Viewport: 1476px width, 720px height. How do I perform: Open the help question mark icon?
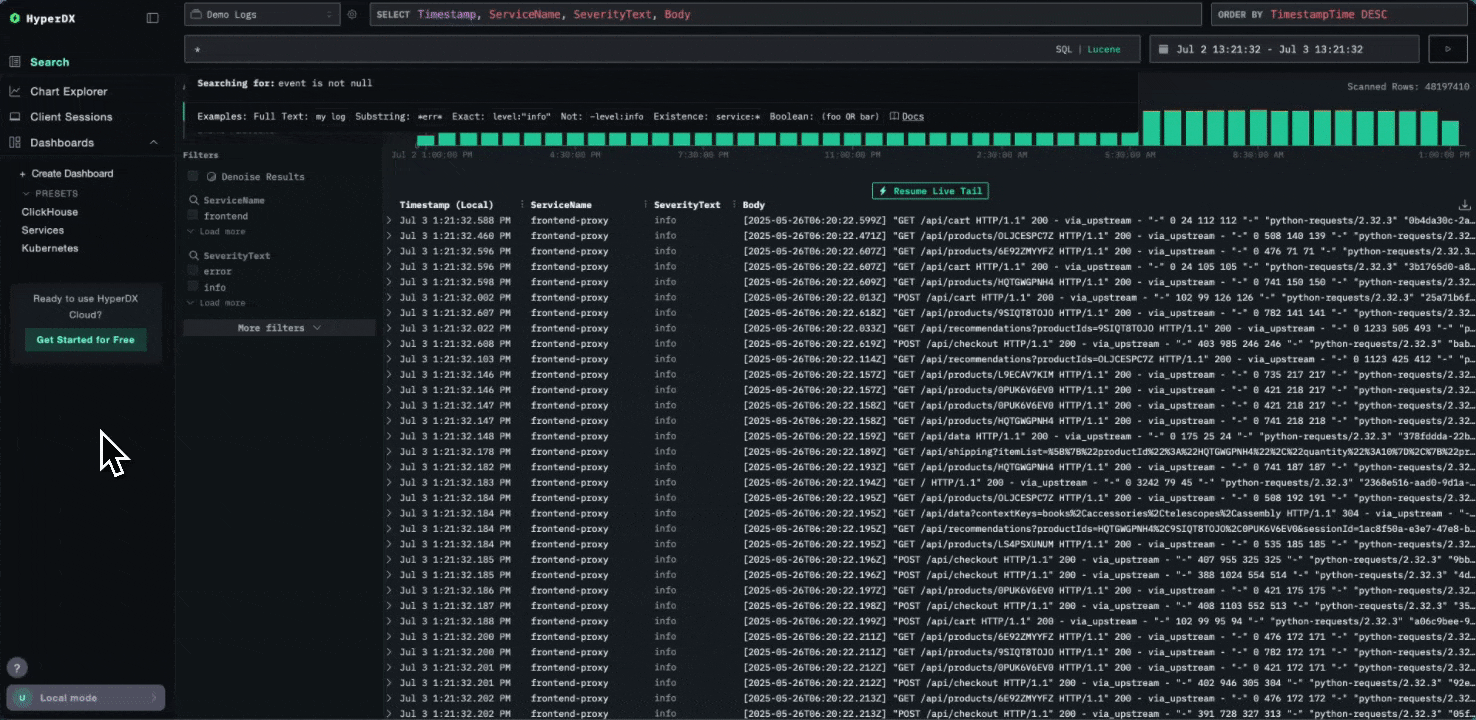[x=17, y=668]
